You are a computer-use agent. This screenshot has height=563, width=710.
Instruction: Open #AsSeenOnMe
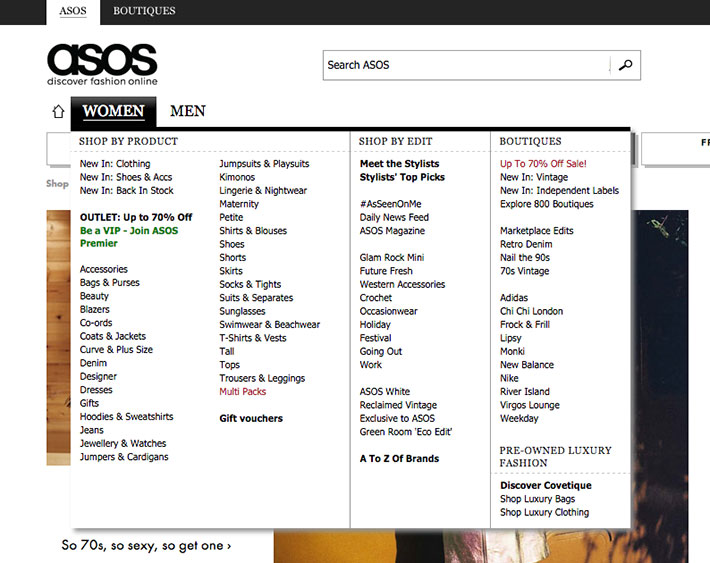point(391,204)
